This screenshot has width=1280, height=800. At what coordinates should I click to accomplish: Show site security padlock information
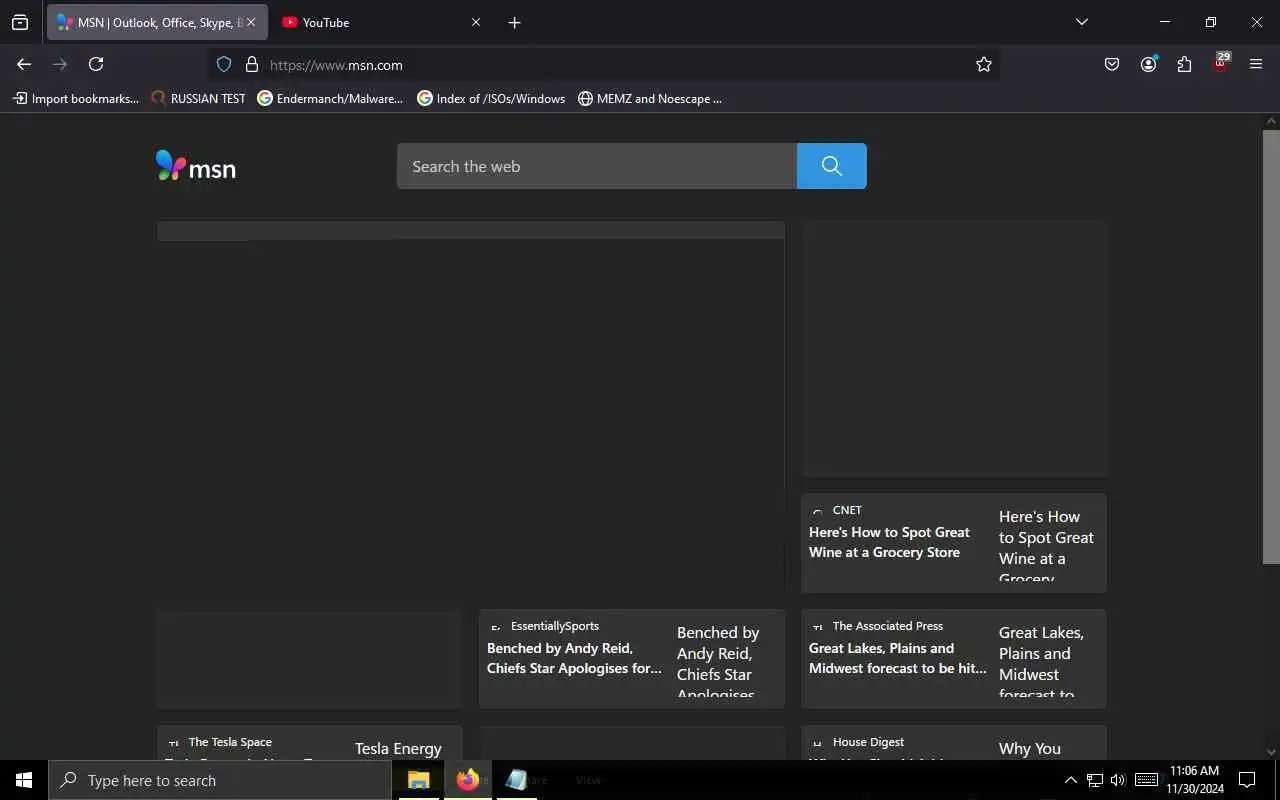pos(252,64)
